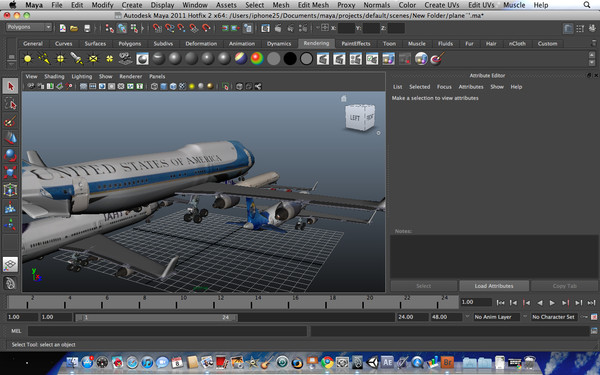Play the animation forward

552,303
